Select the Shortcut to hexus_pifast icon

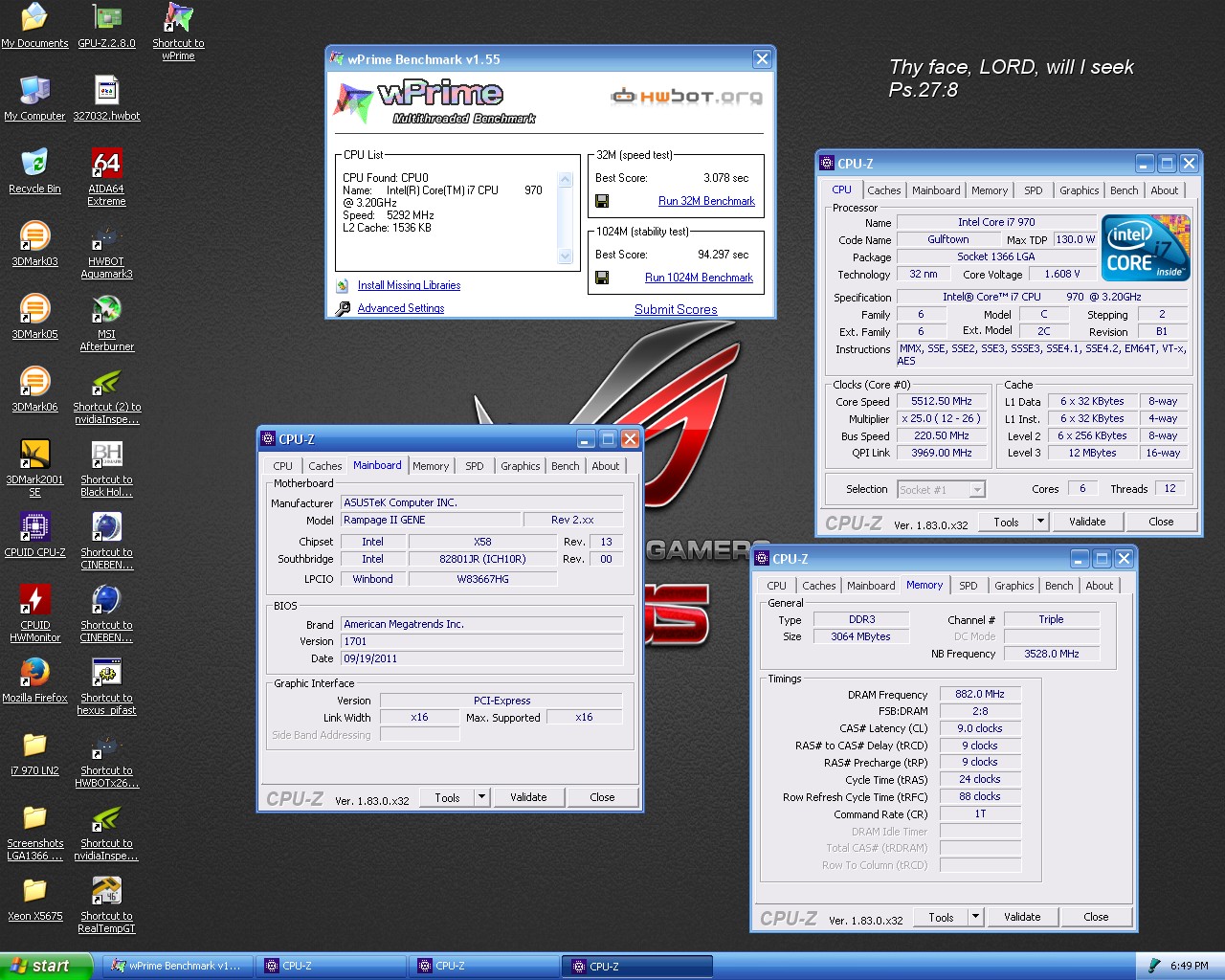[106, 686]
